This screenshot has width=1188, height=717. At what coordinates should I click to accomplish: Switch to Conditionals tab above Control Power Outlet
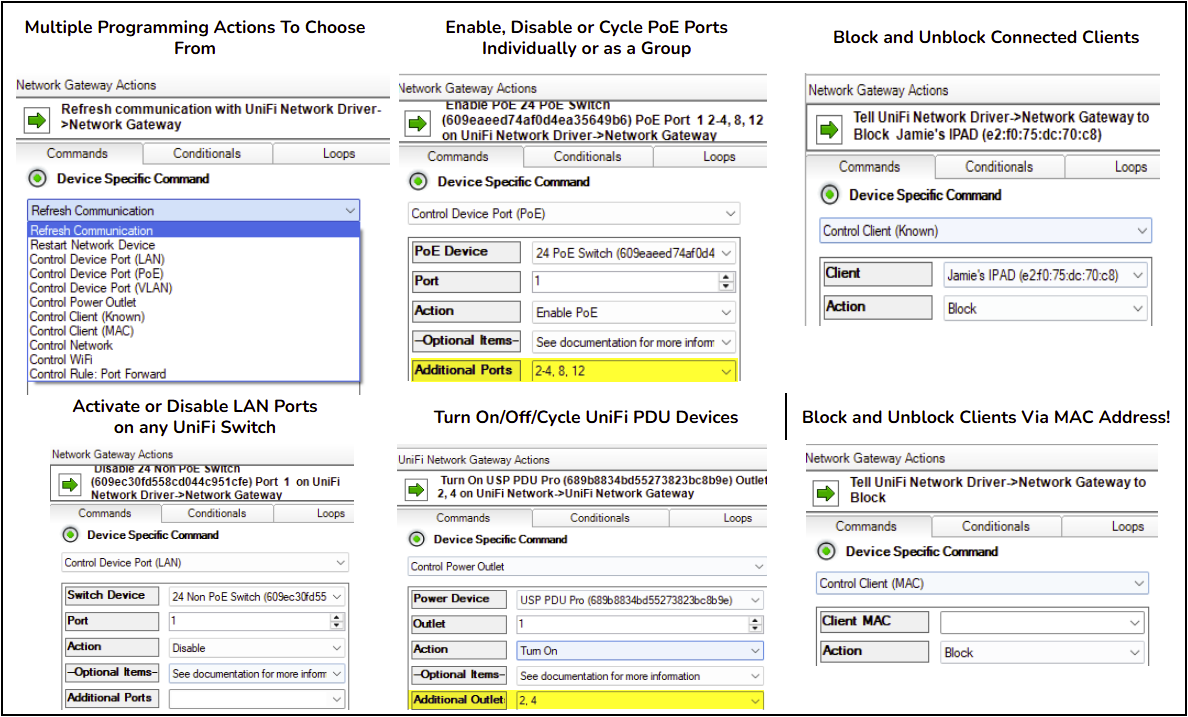point(600,518)
